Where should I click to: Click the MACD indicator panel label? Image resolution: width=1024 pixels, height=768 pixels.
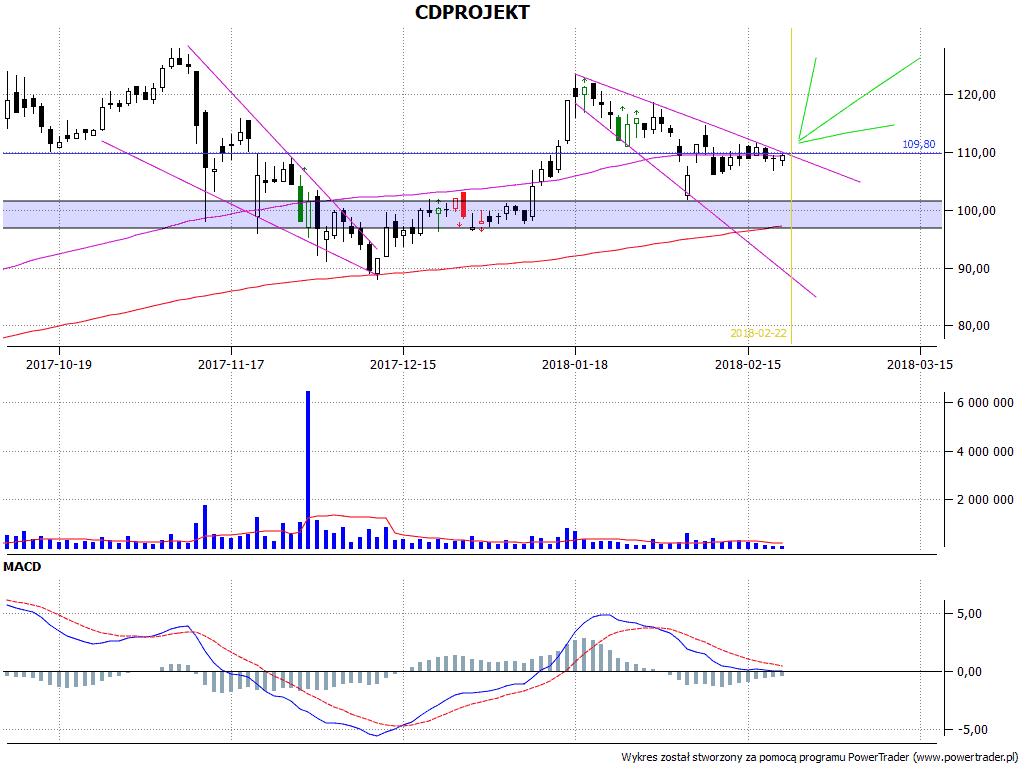(22, 567)
